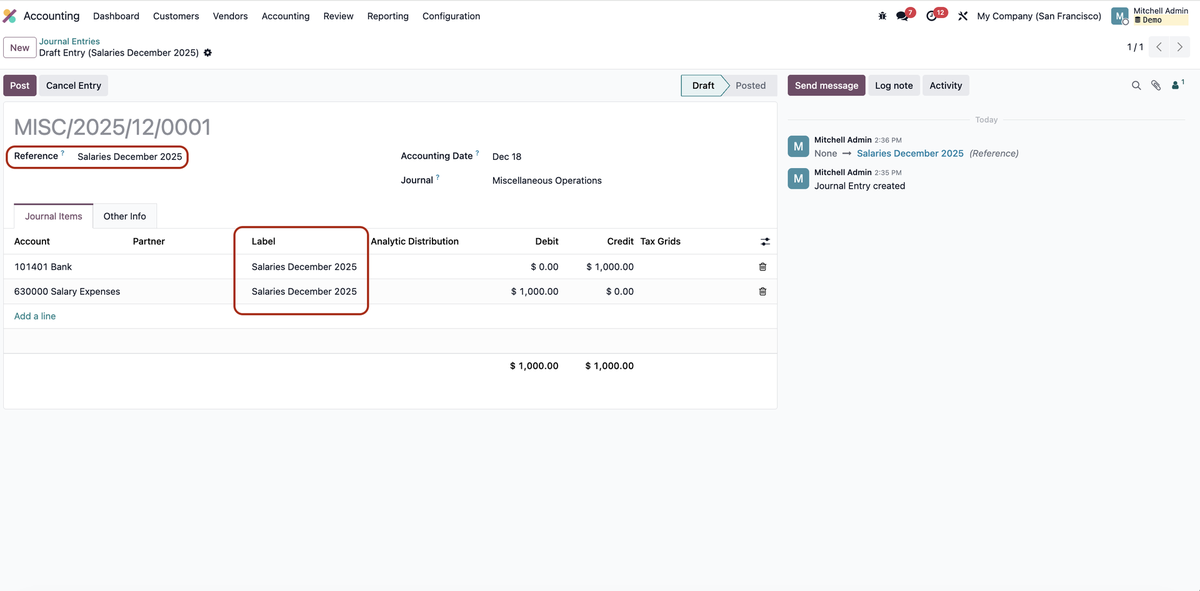This screenshot has width=1200, height=591.
Task: Open gear menu beside Draft Entry
Action: pyautogui.click(x=208, y=53)
